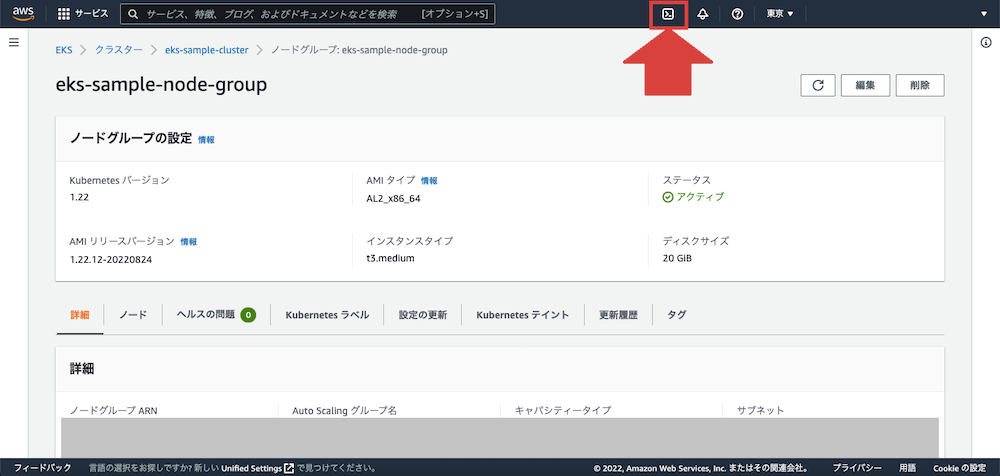Click the help question mark icon
This screenshot has width=1000, height=476.
tap(737, 14)
